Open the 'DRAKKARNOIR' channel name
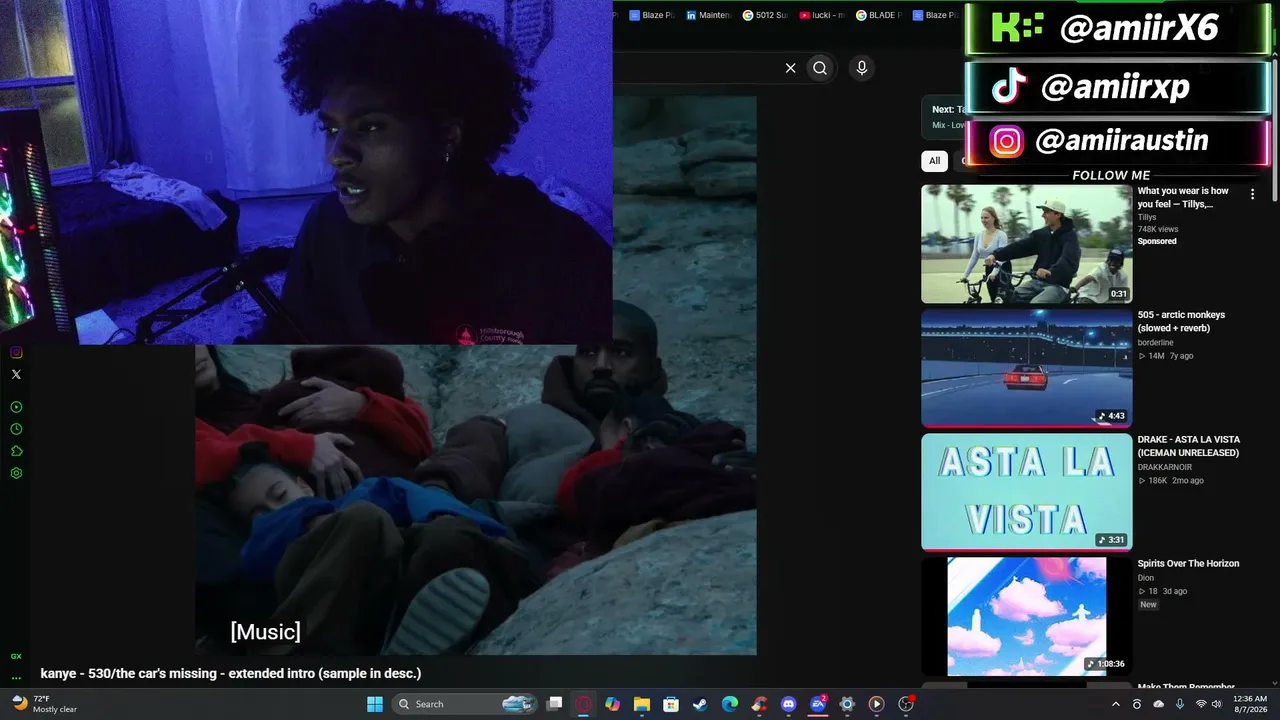 click(1164, 467)
